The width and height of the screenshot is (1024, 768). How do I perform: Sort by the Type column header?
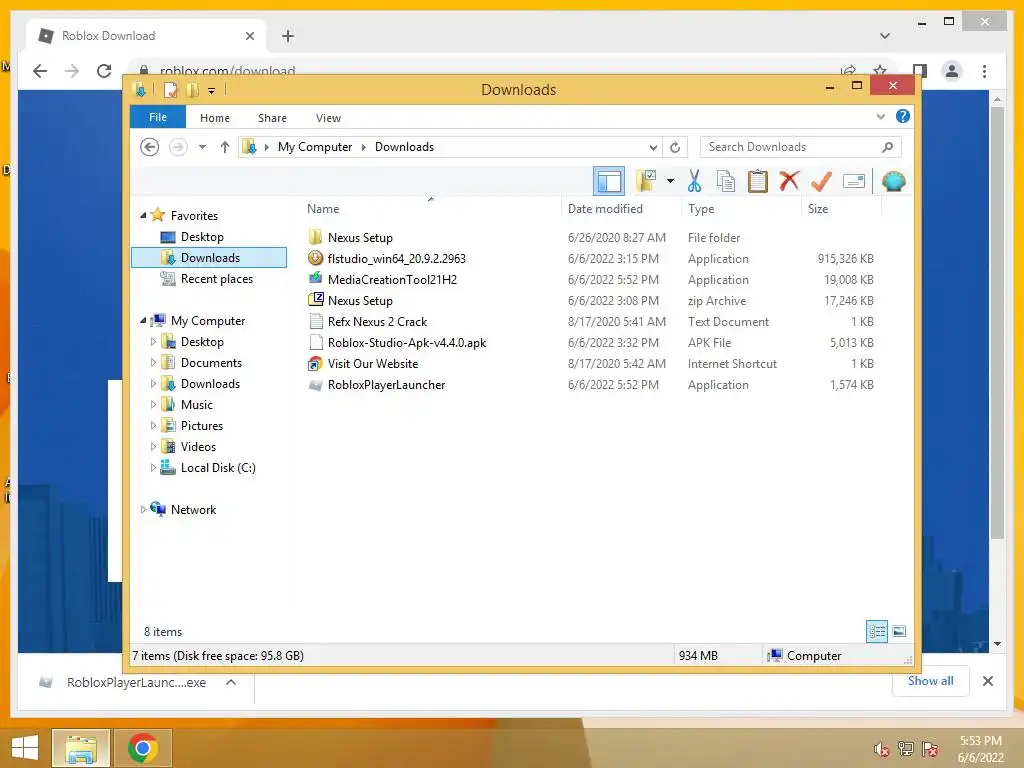(x=701, y=209)
